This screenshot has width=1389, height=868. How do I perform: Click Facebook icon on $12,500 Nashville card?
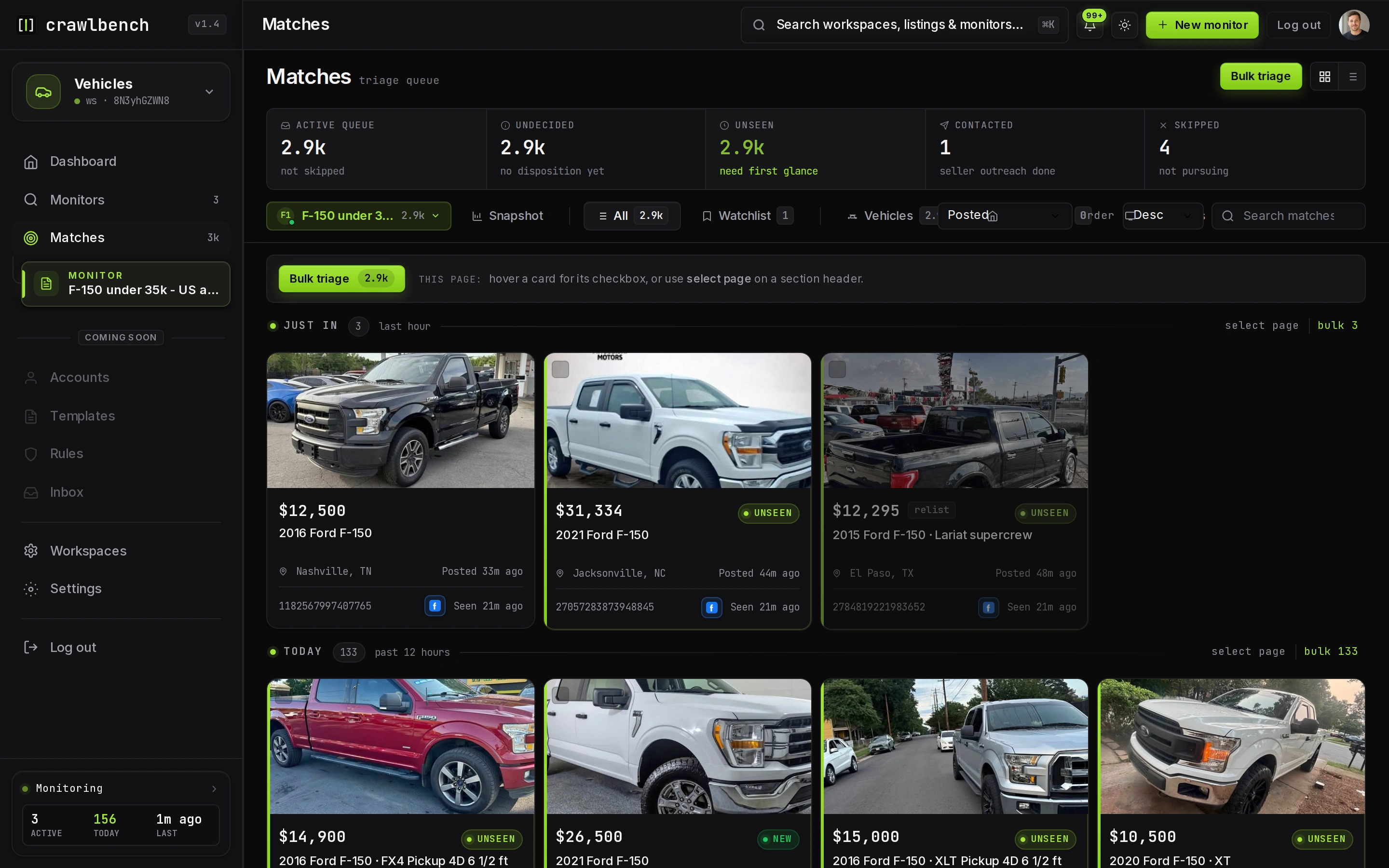(435, 606)
